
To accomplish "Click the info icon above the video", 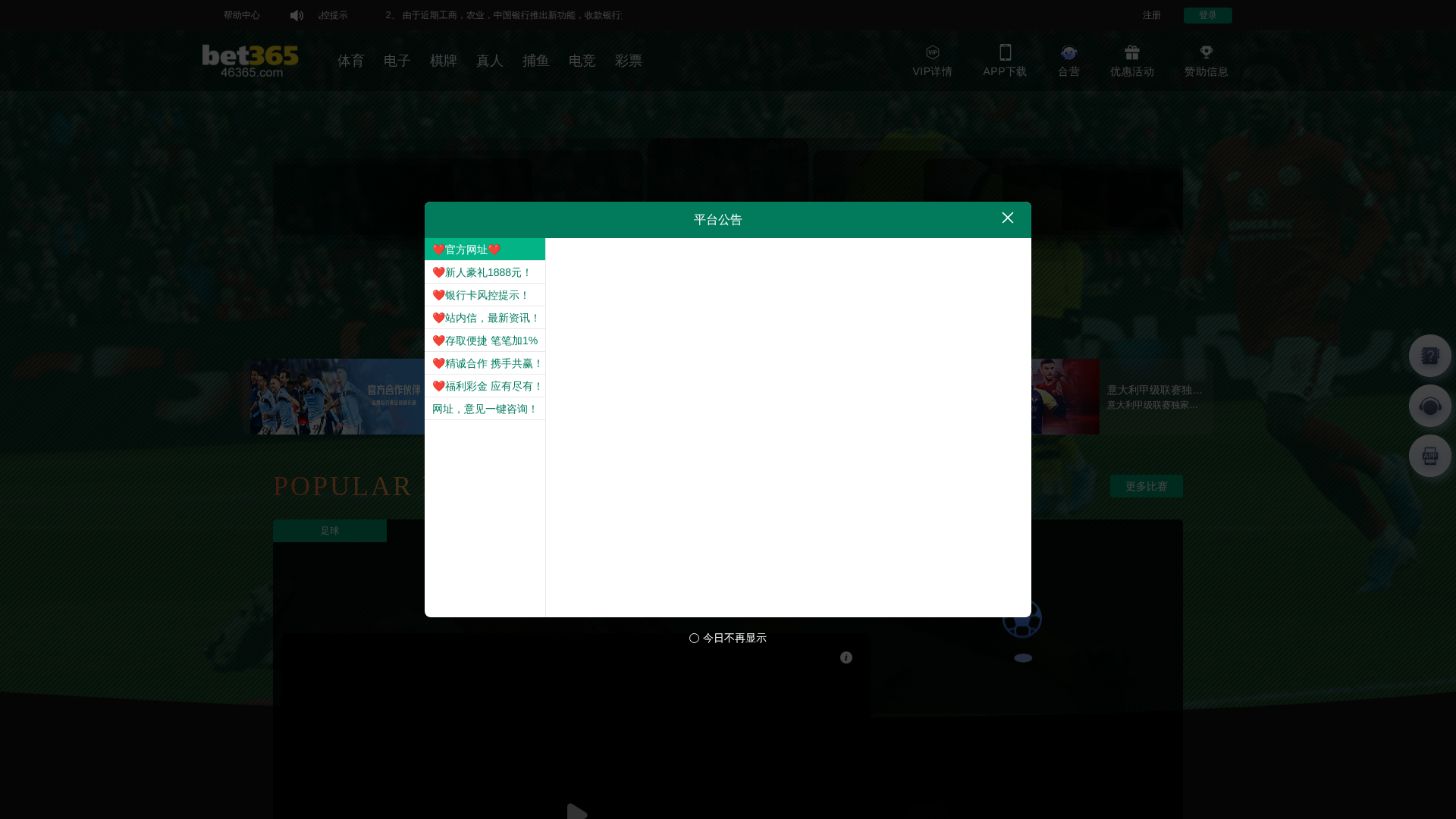I will click(846, 657).
